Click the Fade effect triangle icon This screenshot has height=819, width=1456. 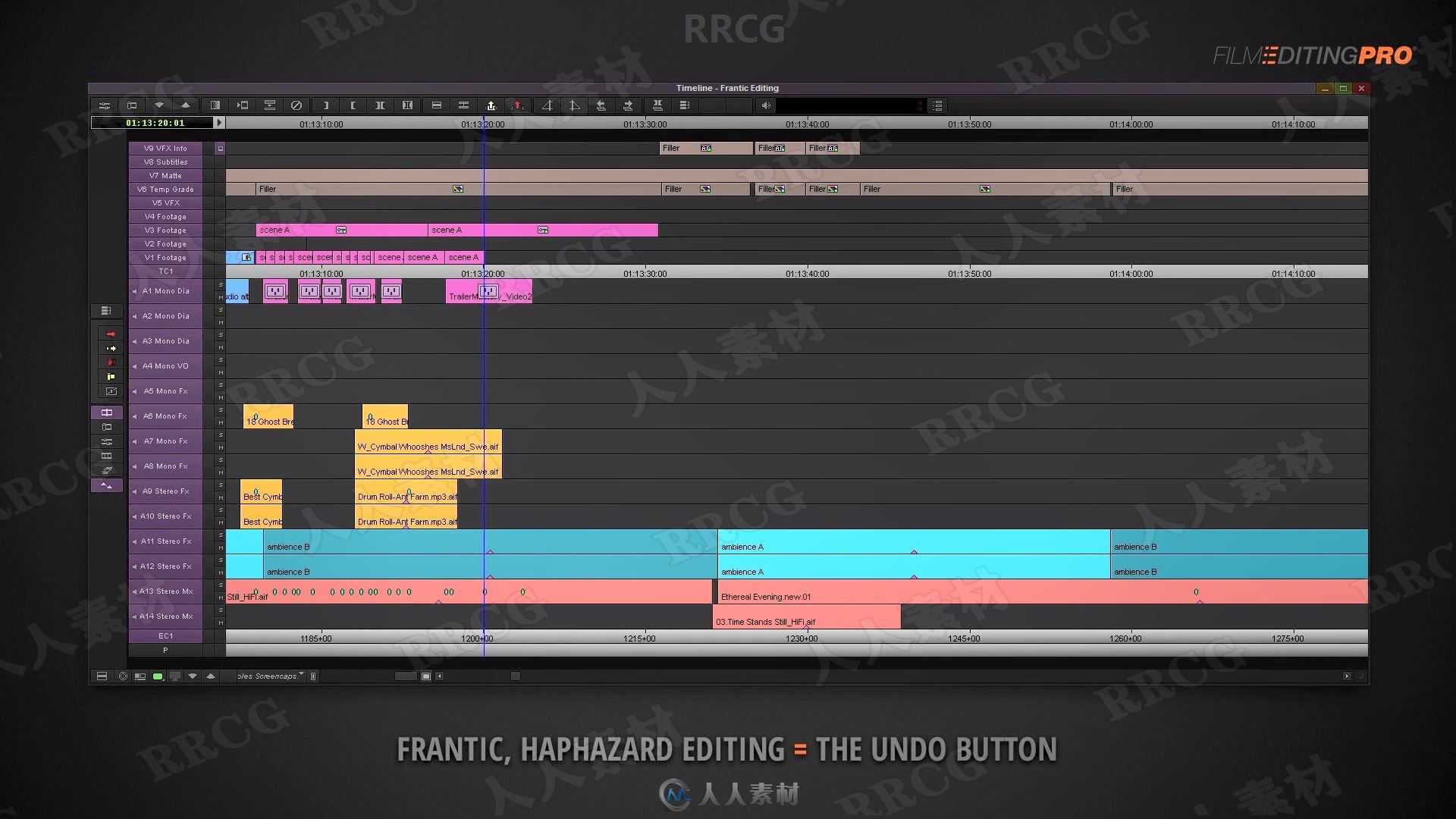tap(547, 105)
